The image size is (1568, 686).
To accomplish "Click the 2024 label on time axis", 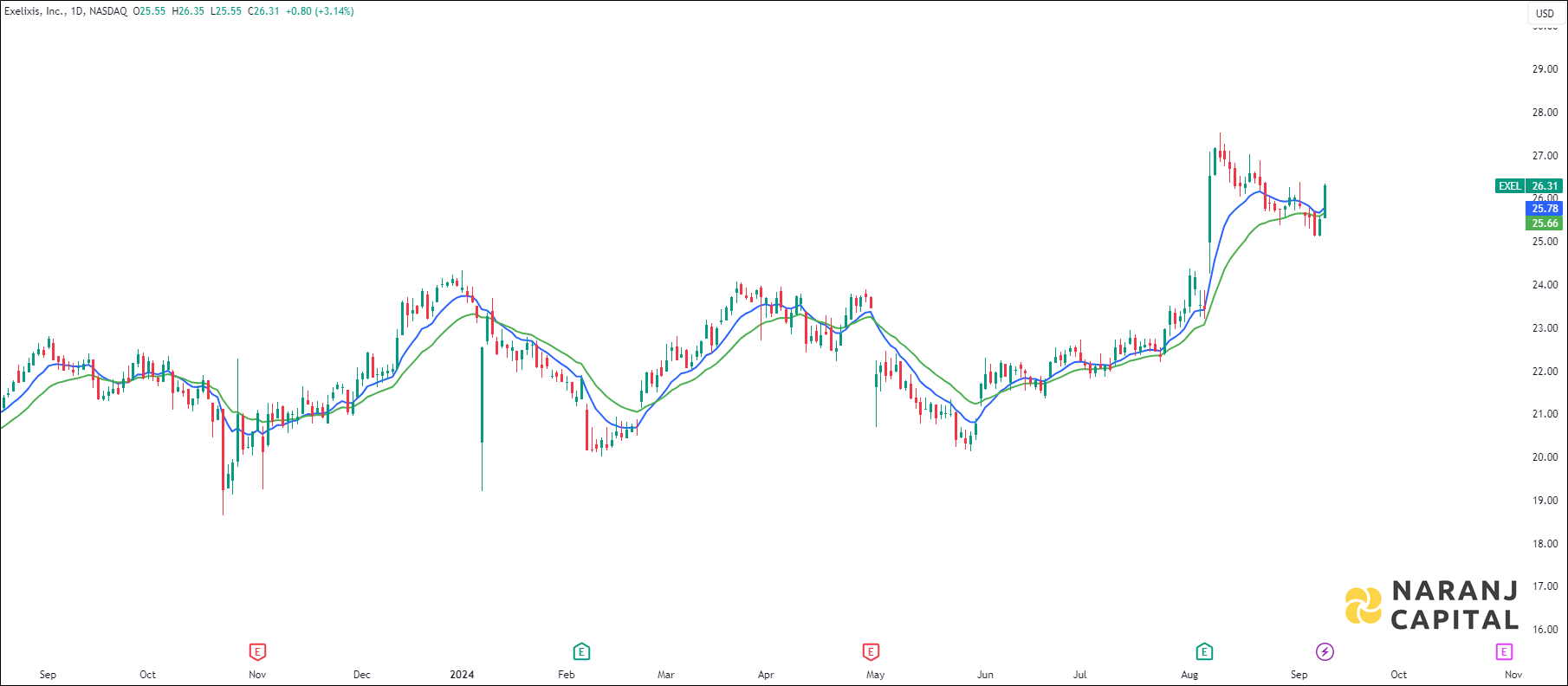I will click(x=462, y=675).
